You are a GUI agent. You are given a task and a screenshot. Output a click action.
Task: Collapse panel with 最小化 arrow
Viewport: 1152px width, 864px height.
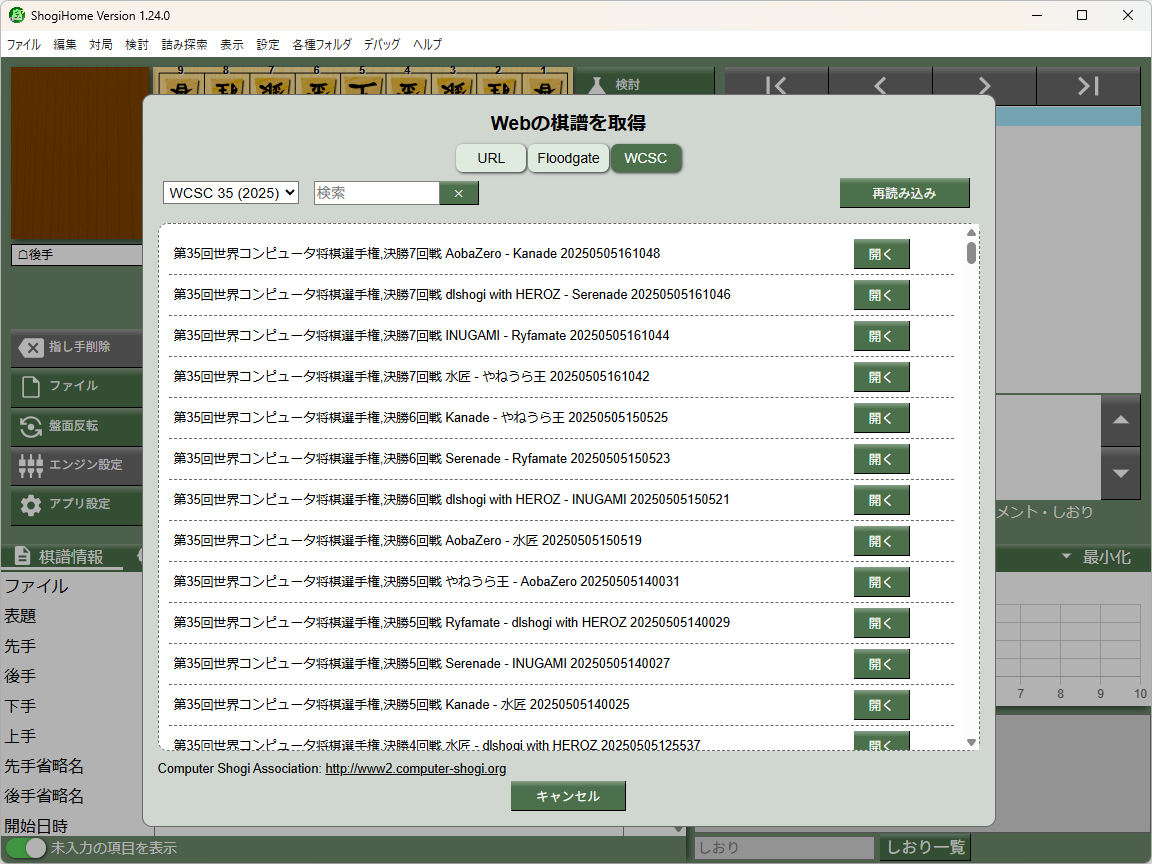(1066, 557)
